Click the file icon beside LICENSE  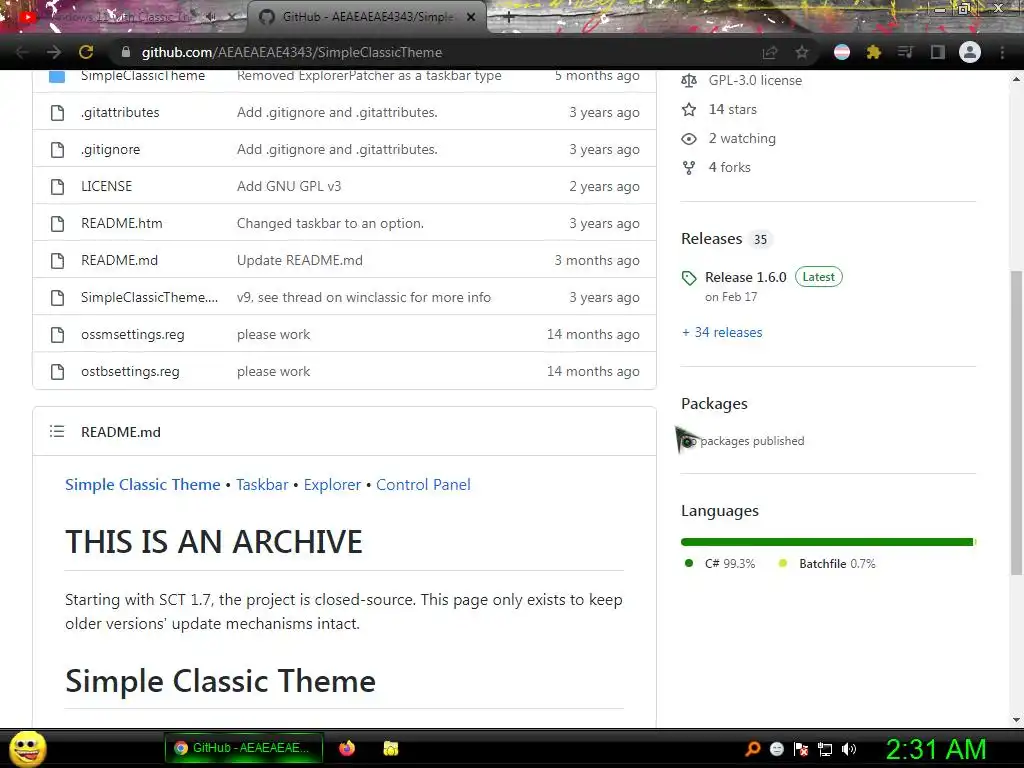pyautogui.click(x=57, y=187)
